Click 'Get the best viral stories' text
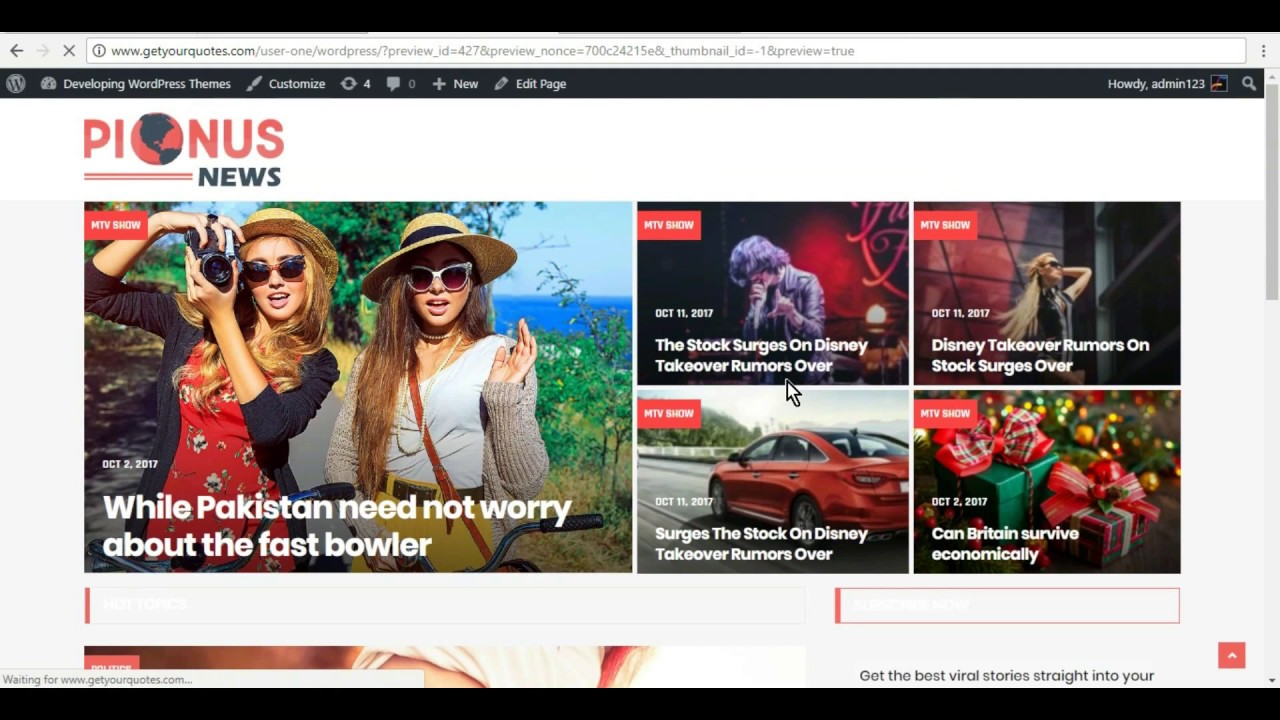 [x=1006, y=676]
